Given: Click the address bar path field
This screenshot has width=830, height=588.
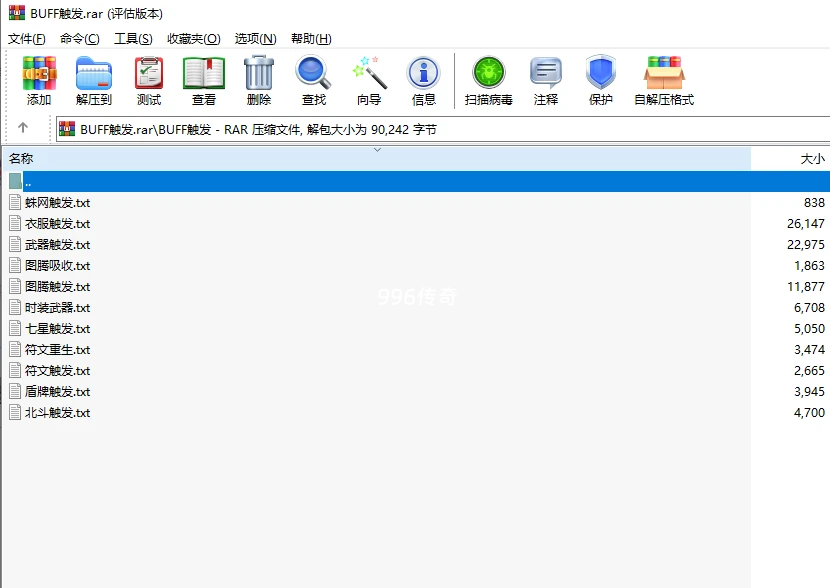Looking at the screenshot, I should pyautogui.click(x=443, y=129).
